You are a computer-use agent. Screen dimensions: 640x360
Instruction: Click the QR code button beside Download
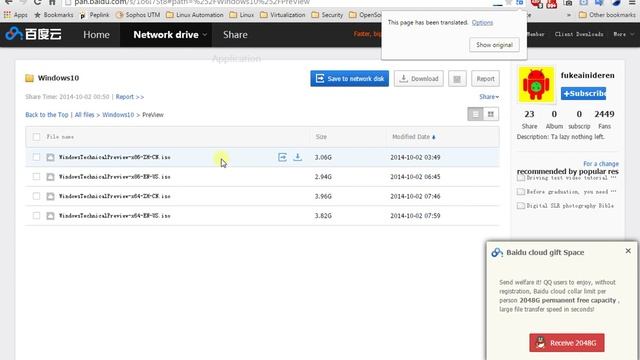(457, 79)
